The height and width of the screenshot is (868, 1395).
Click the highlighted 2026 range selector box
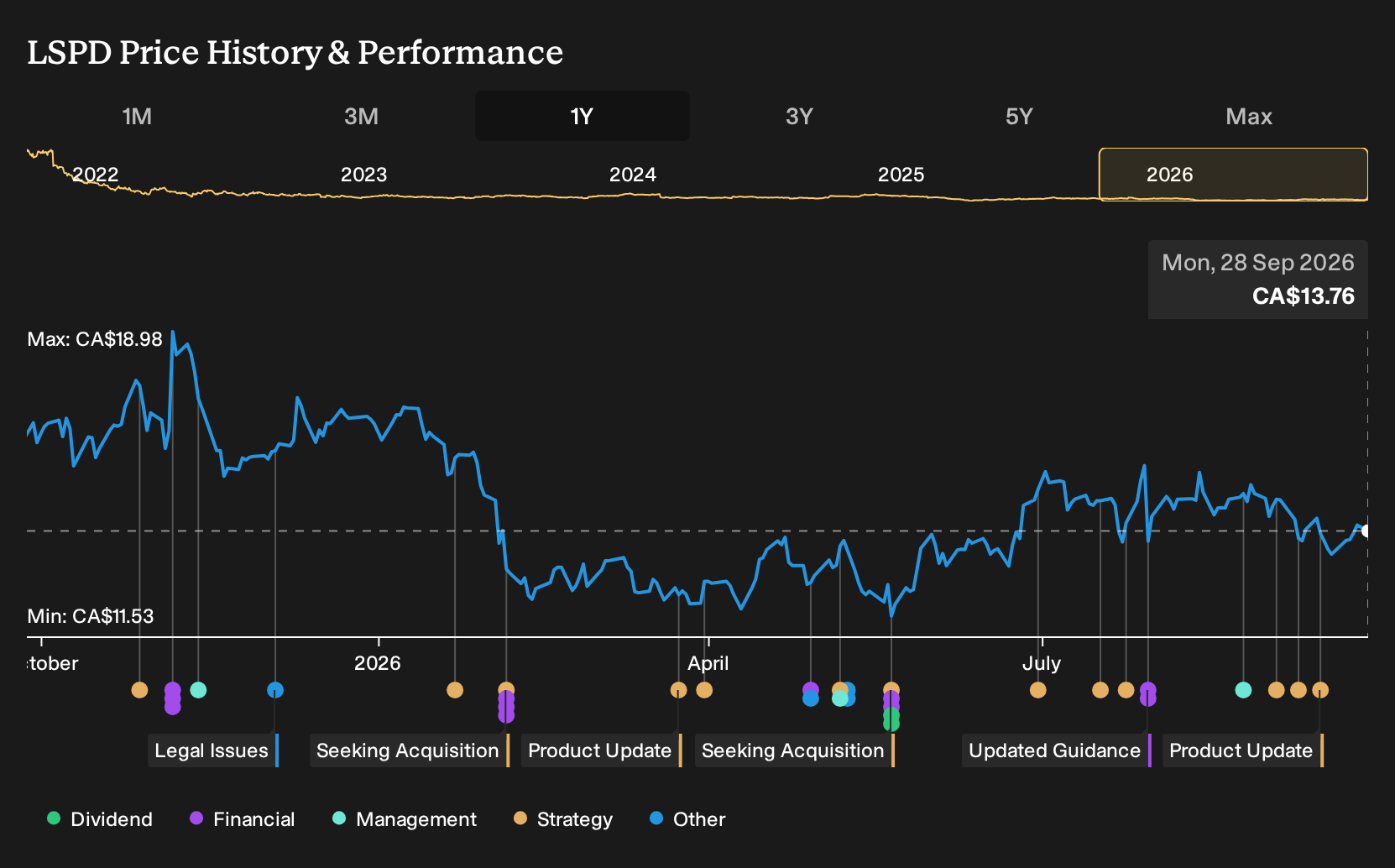point(1233,175)
